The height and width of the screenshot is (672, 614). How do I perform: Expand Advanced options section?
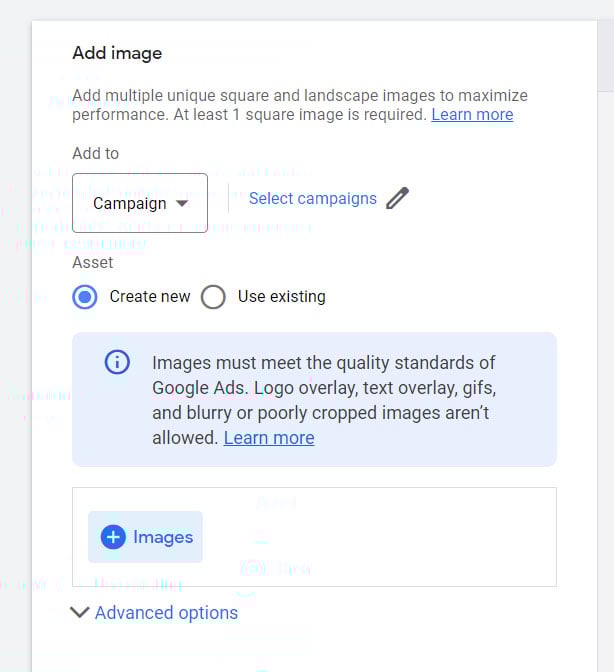(x=166, y=613)
